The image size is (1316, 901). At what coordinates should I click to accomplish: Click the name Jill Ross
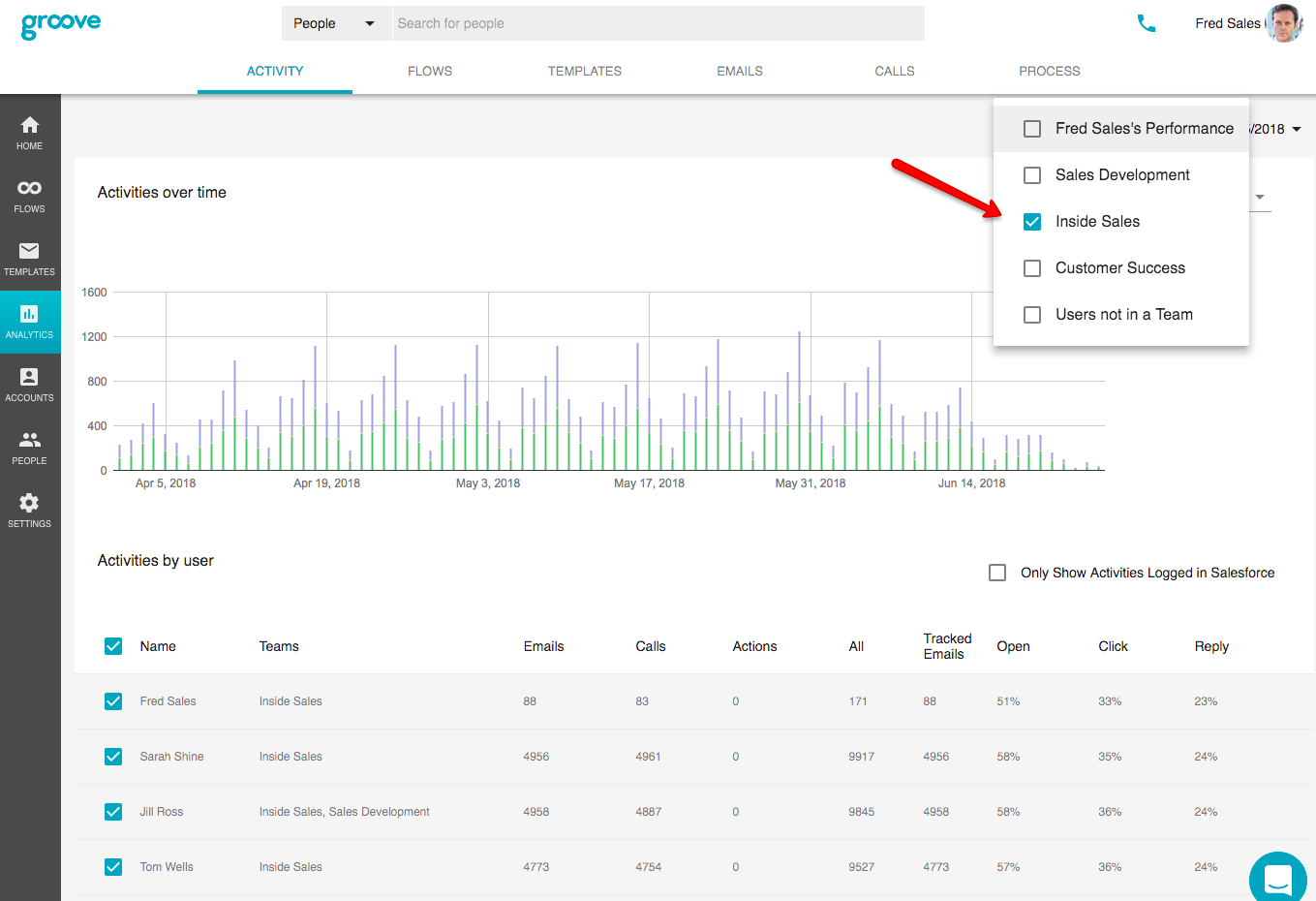point(161,812)
